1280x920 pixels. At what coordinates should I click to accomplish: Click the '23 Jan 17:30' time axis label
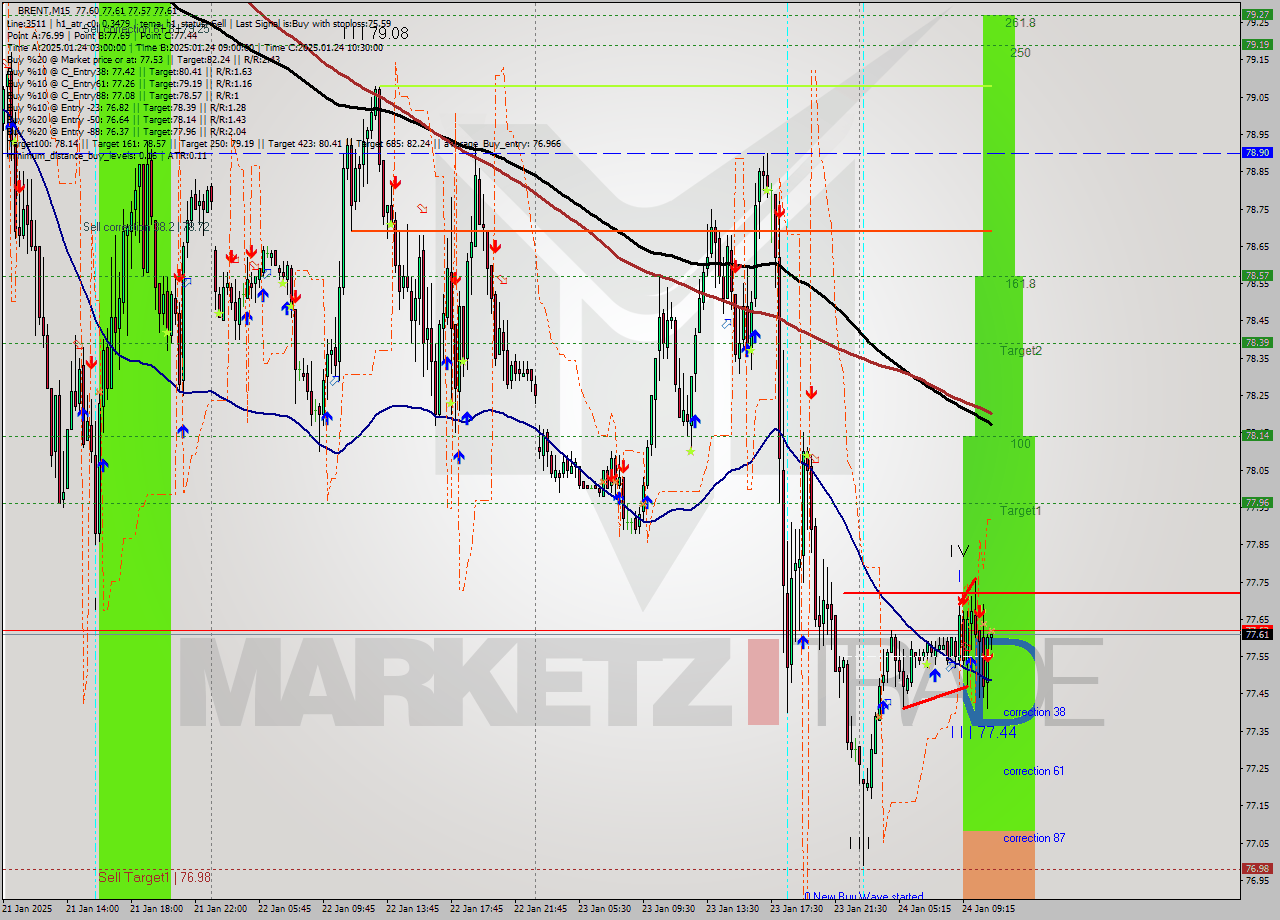point(797,909)
